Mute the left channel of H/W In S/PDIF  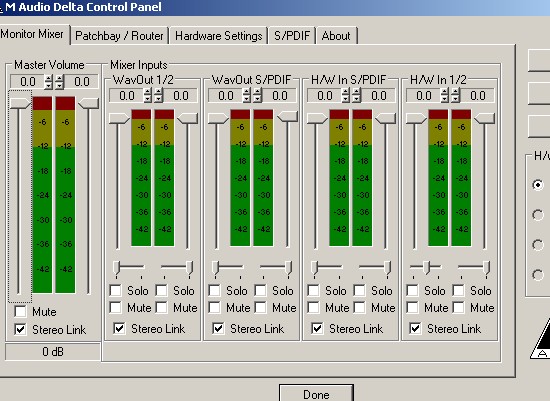coord(313,308)
